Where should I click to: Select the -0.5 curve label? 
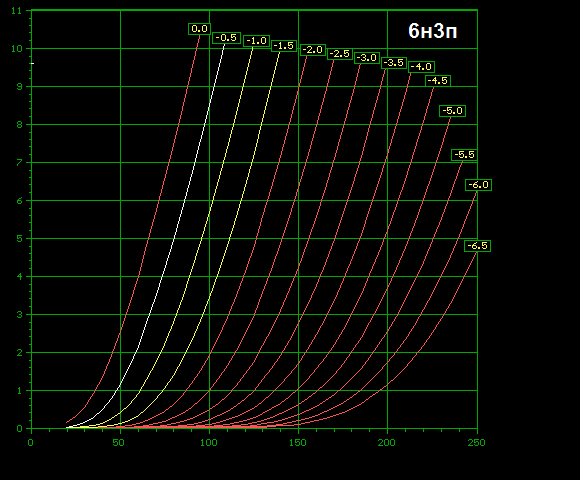coord(226,38)
